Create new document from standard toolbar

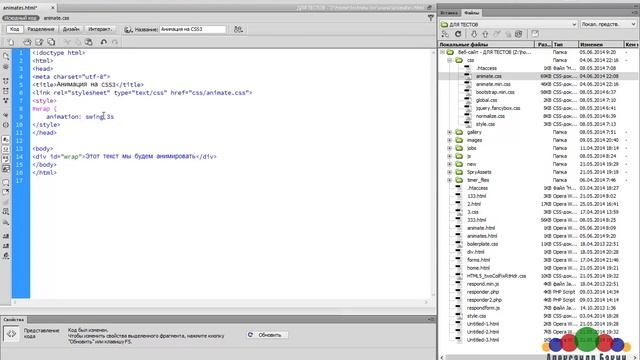(11, 42)
